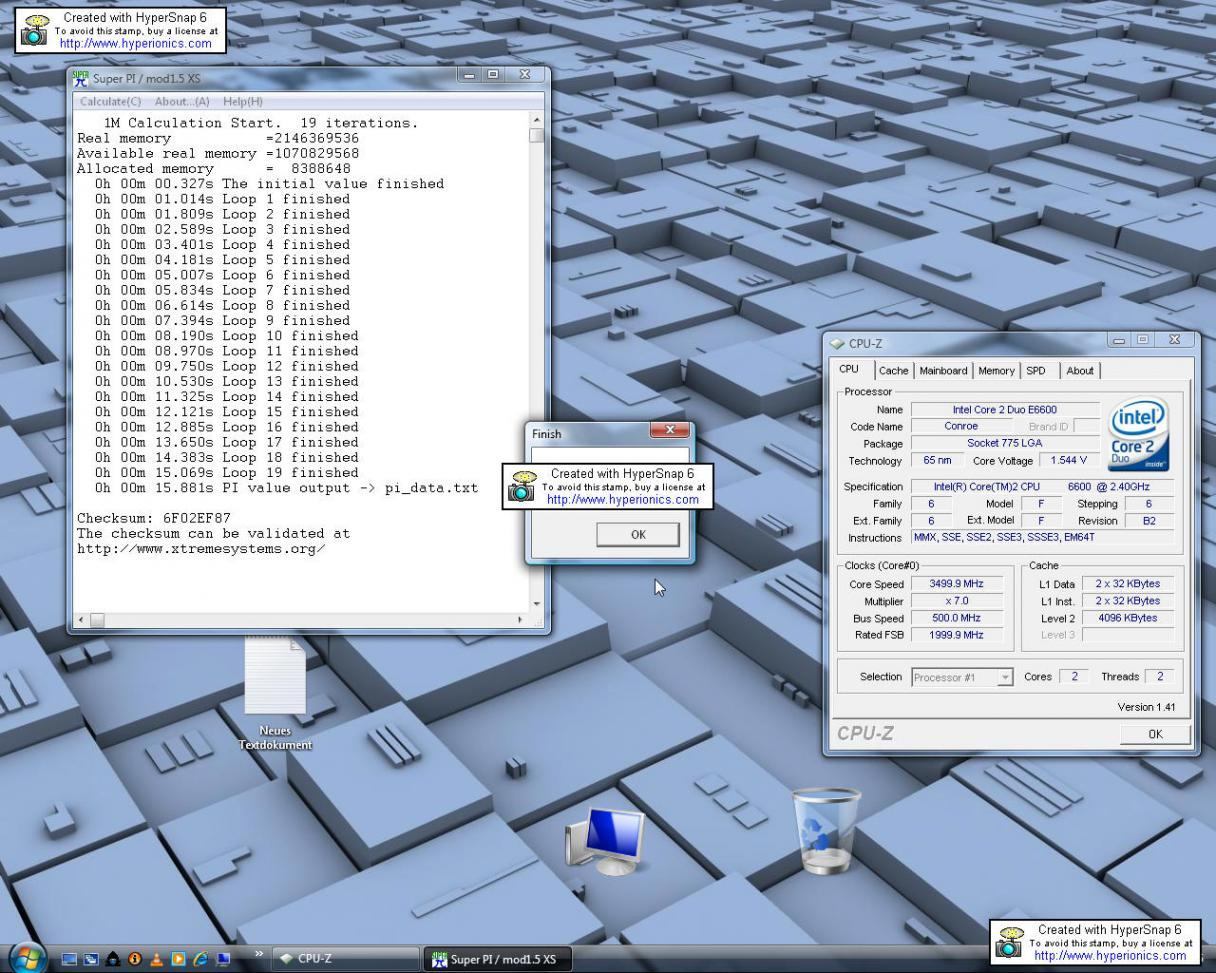Click Super PI vertical scrollbar down arrow
Image resolution: width=1216 pixels, height=973 pixels.
537,604
